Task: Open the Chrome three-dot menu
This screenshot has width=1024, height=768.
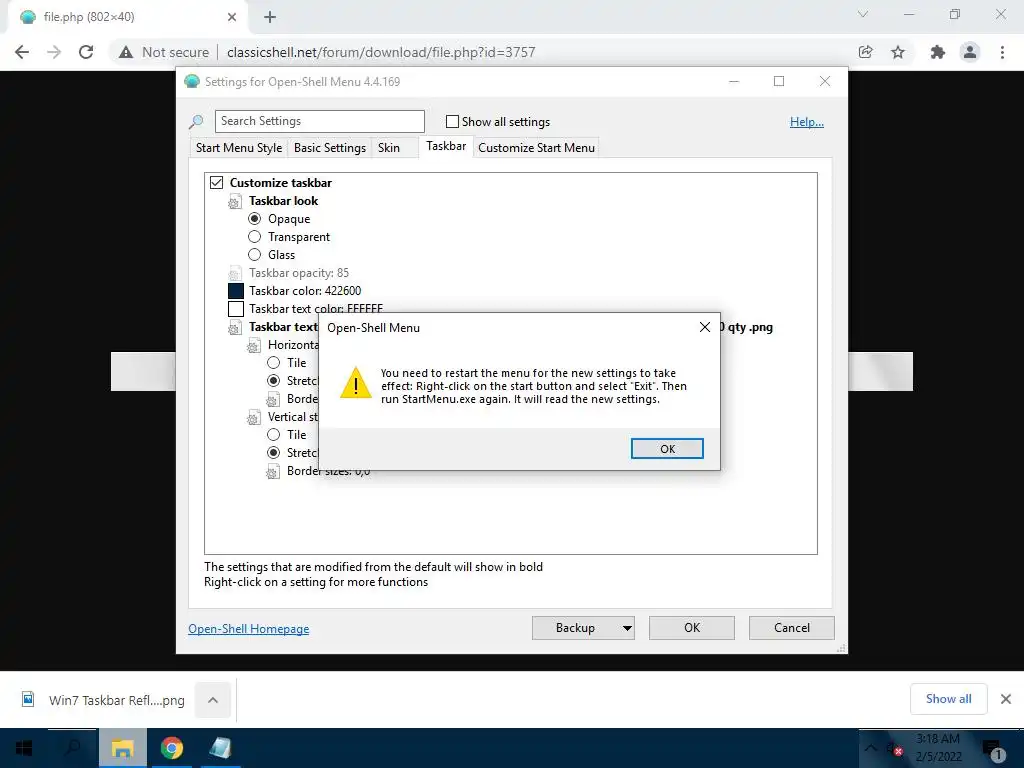Action: 1002,52
